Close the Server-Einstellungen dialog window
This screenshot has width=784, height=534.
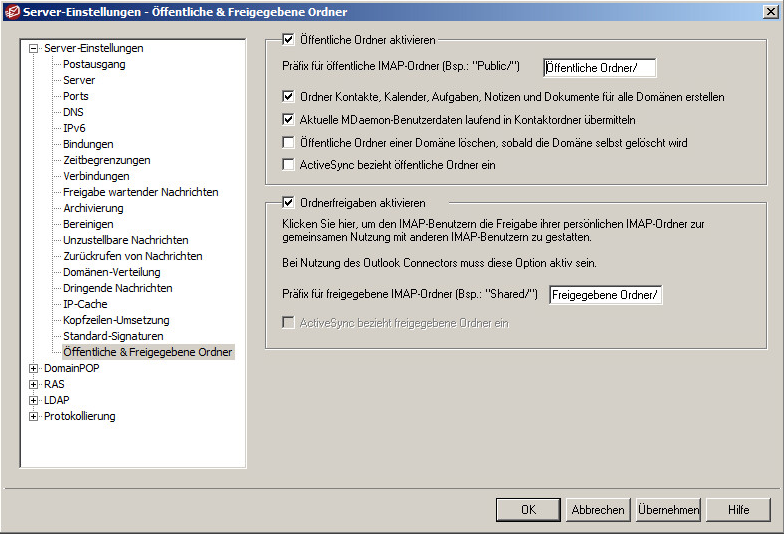770,11
